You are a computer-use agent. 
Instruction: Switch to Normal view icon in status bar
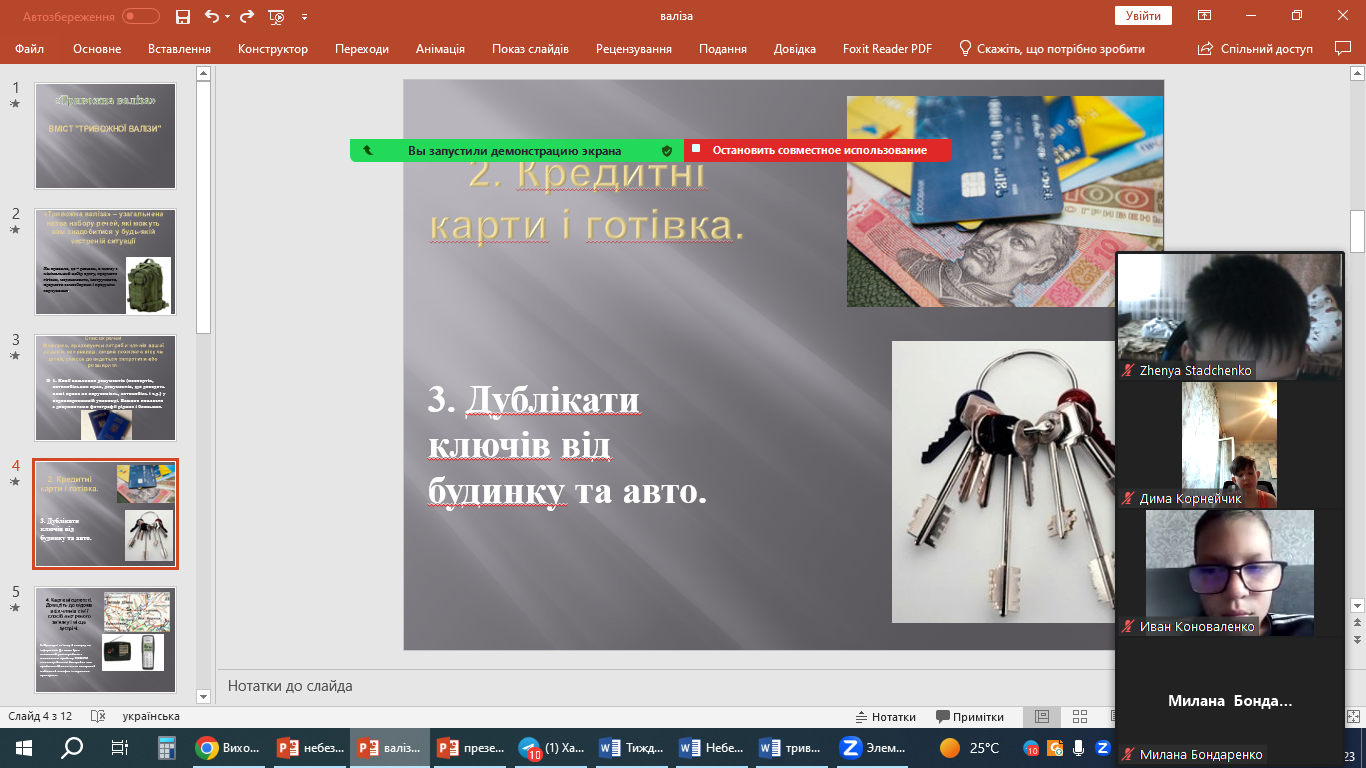1041,717
